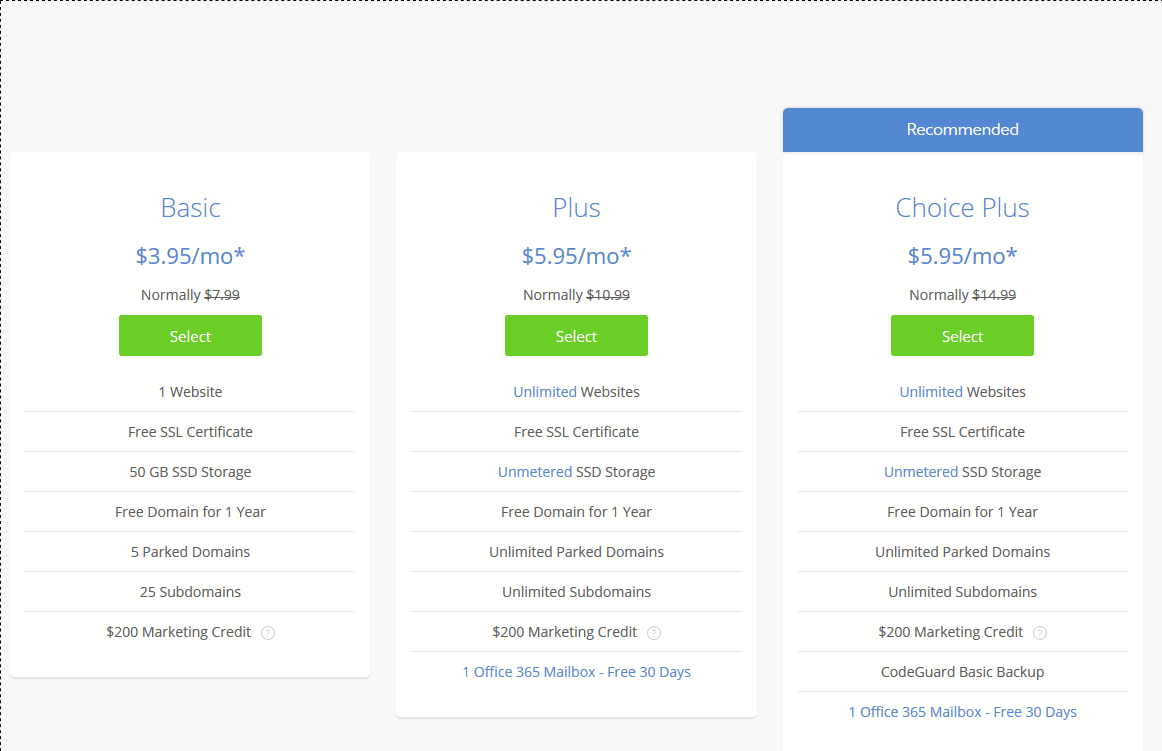This screenshot has height=751, width=1162.
Task: Click Plus plan Unlimited Parked Domains
Action: pos(577,552)
